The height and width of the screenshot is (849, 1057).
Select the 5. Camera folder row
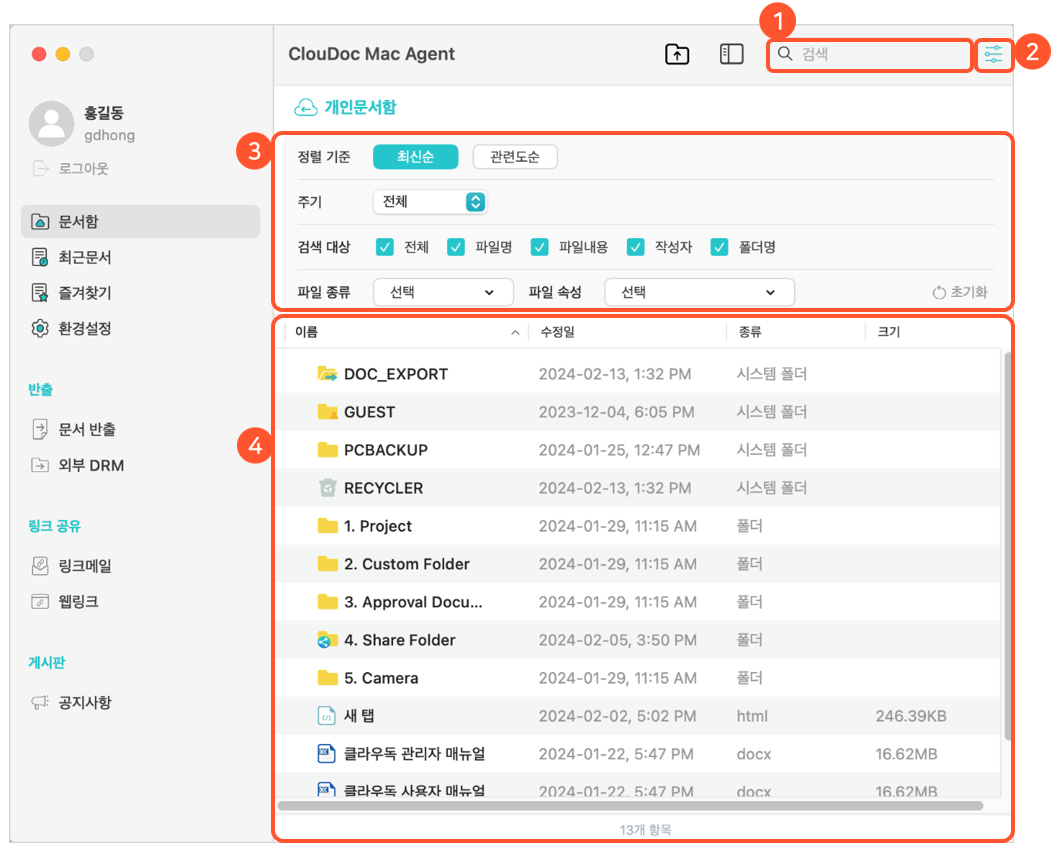[x=638, y=678]
